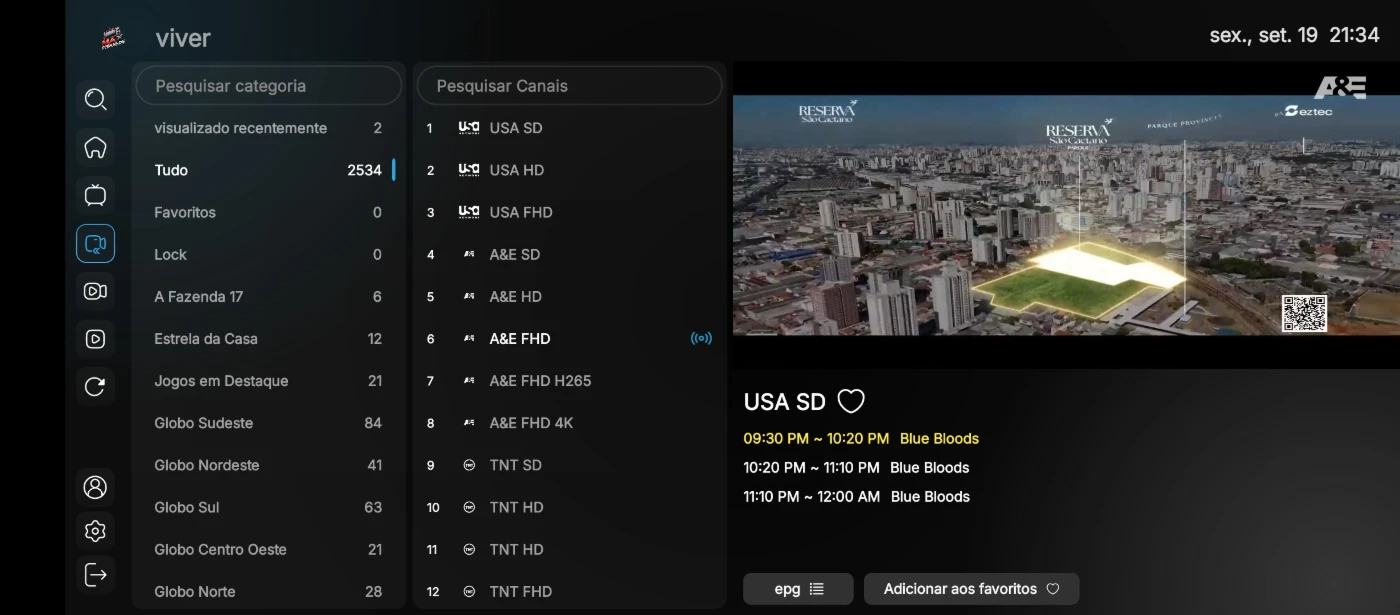Select channel 12 TNT FHD
This screenshot has width=1400, height=615.
[569, 591]
